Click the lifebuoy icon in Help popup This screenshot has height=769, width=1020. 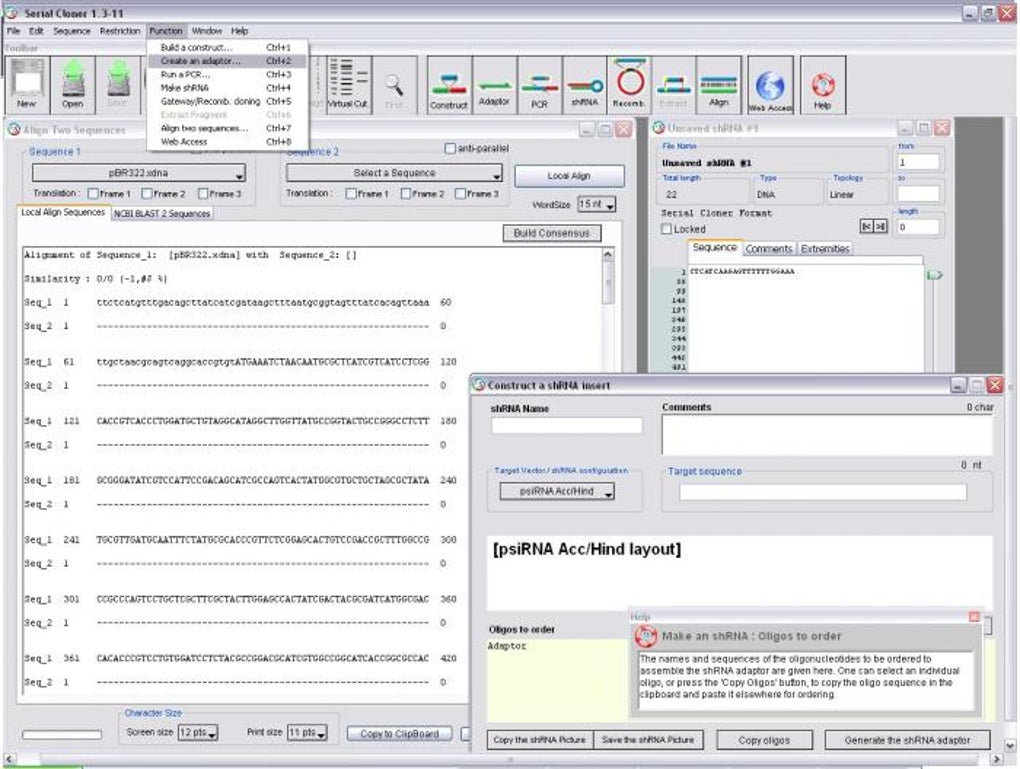click(x=646, y=636)
